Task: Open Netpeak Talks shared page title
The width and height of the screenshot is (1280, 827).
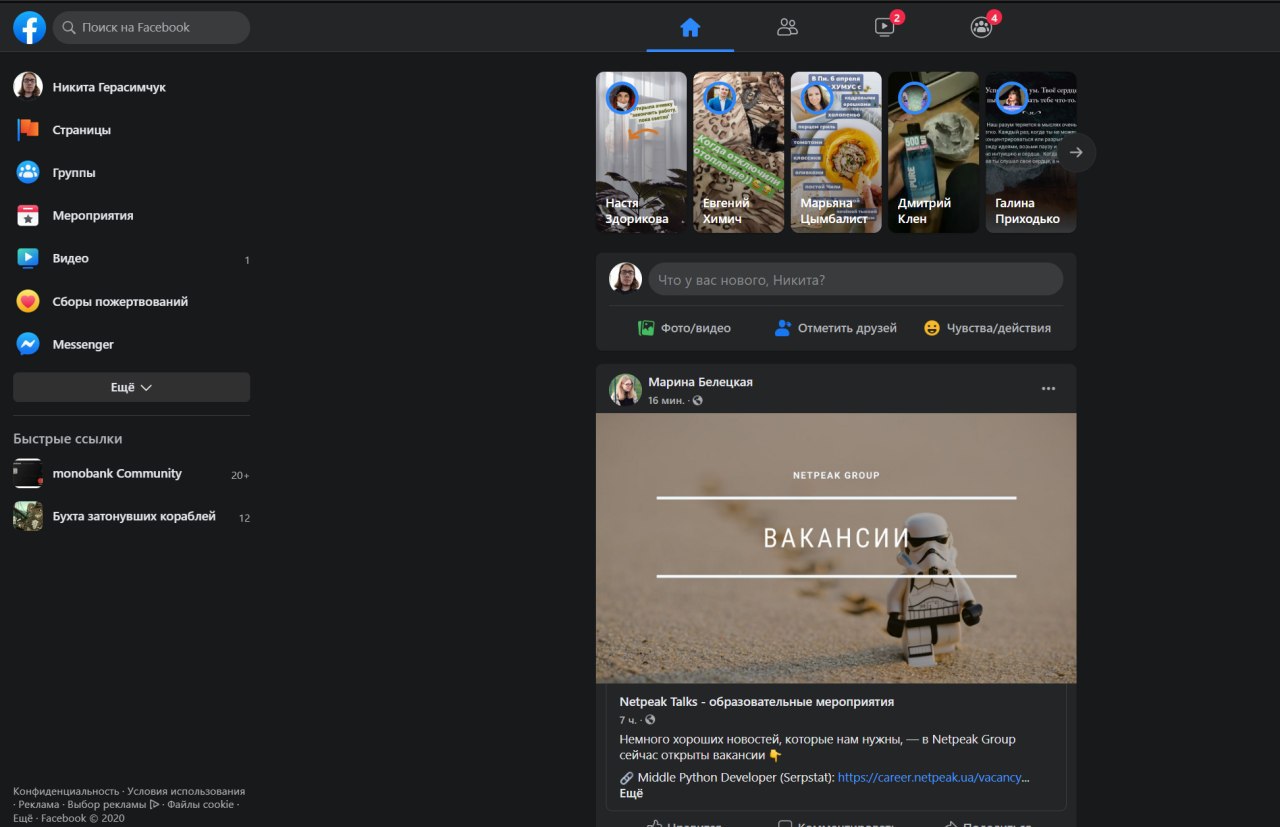Action: tap(756, 702)
